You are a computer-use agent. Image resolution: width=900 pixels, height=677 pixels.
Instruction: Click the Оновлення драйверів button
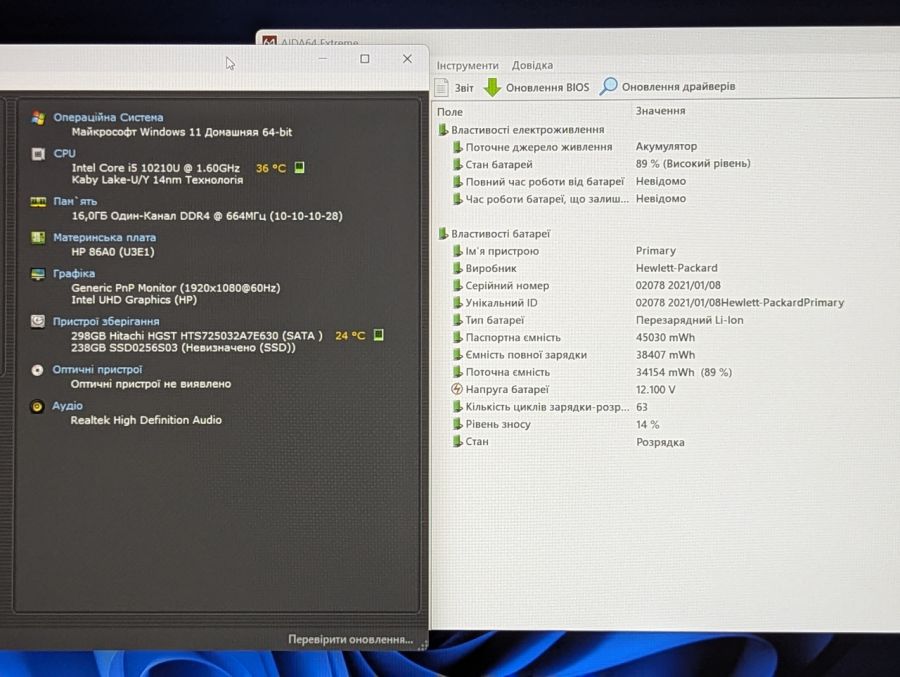[667, 87]
